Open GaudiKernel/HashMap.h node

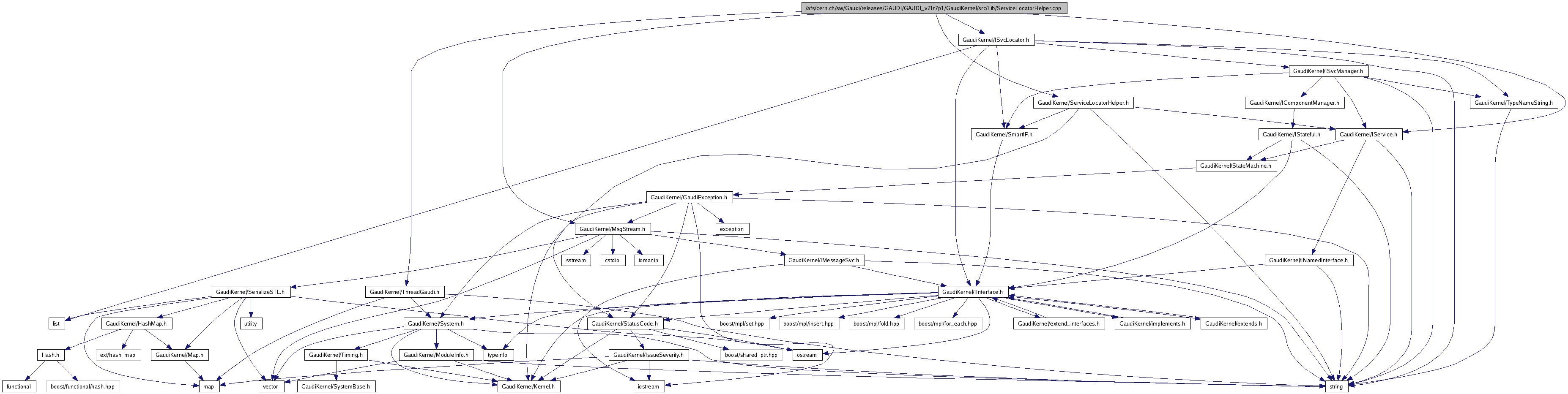click(x=137, y=324)
